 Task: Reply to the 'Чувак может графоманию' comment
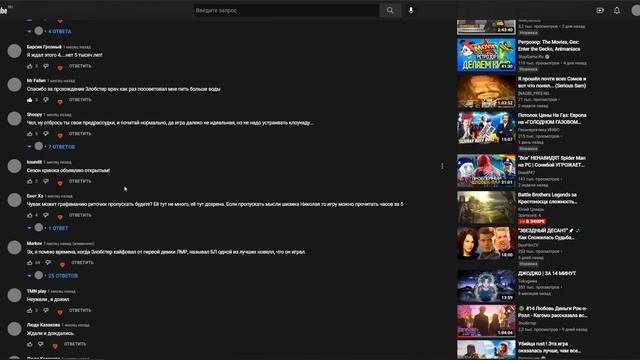[x=80, y=215]
